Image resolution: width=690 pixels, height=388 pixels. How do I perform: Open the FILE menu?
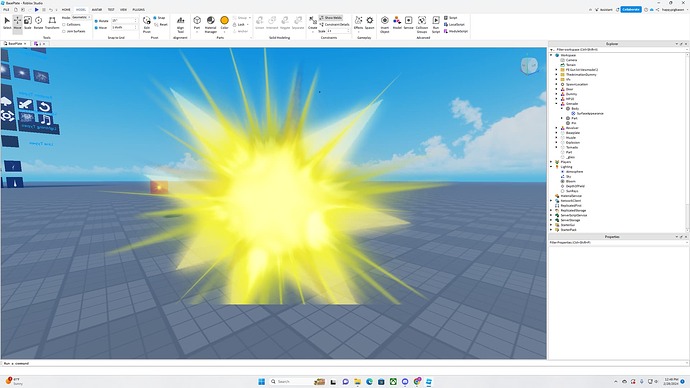pyautogui.click(x=6, y=9)
